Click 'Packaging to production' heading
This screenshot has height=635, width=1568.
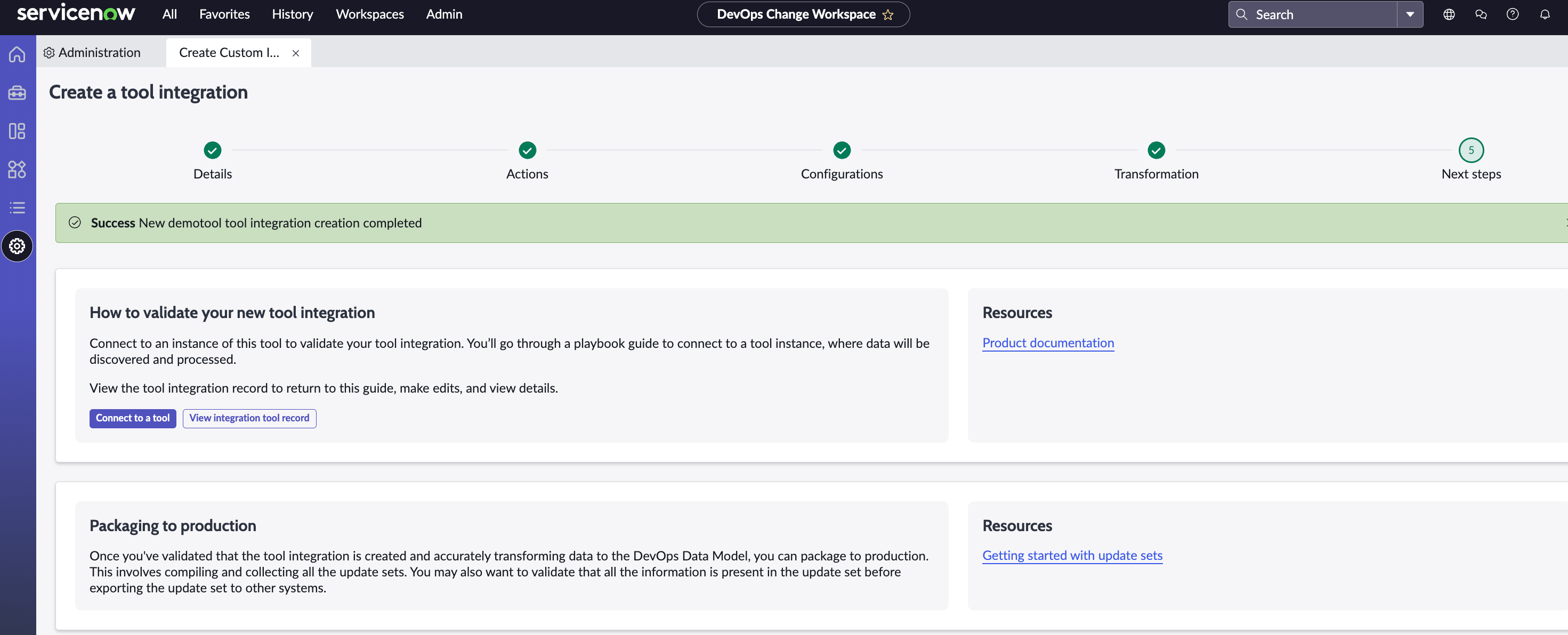tap(173, 525)
